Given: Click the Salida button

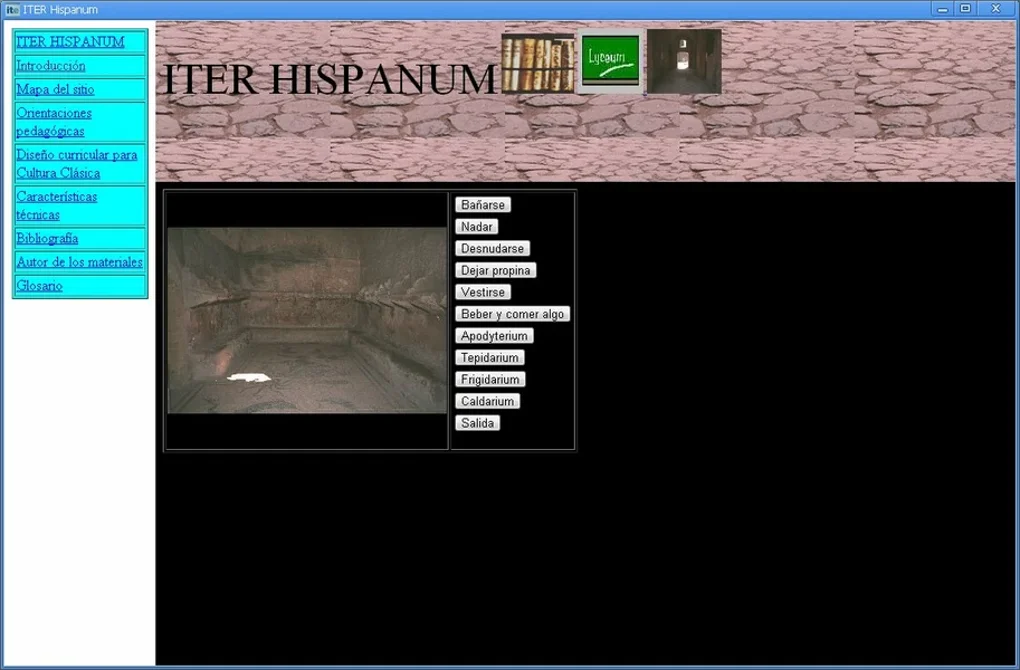Looking at the screenshot, I should click(x=478, y=422).
